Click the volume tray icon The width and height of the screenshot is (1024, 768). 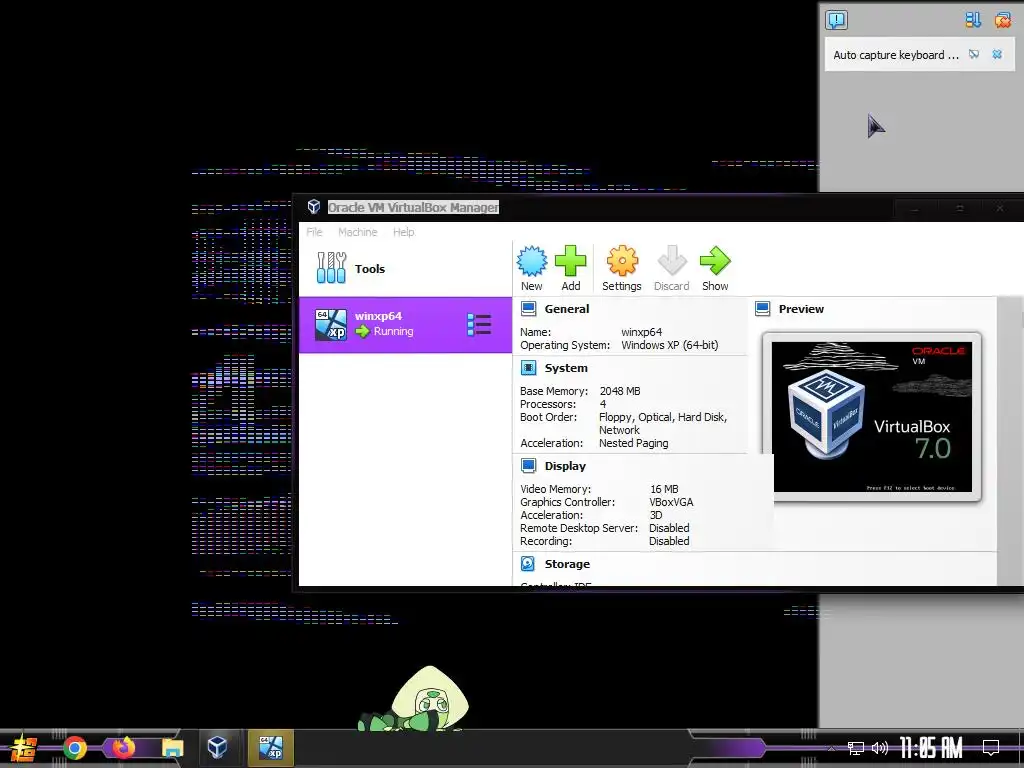point(880,748)
